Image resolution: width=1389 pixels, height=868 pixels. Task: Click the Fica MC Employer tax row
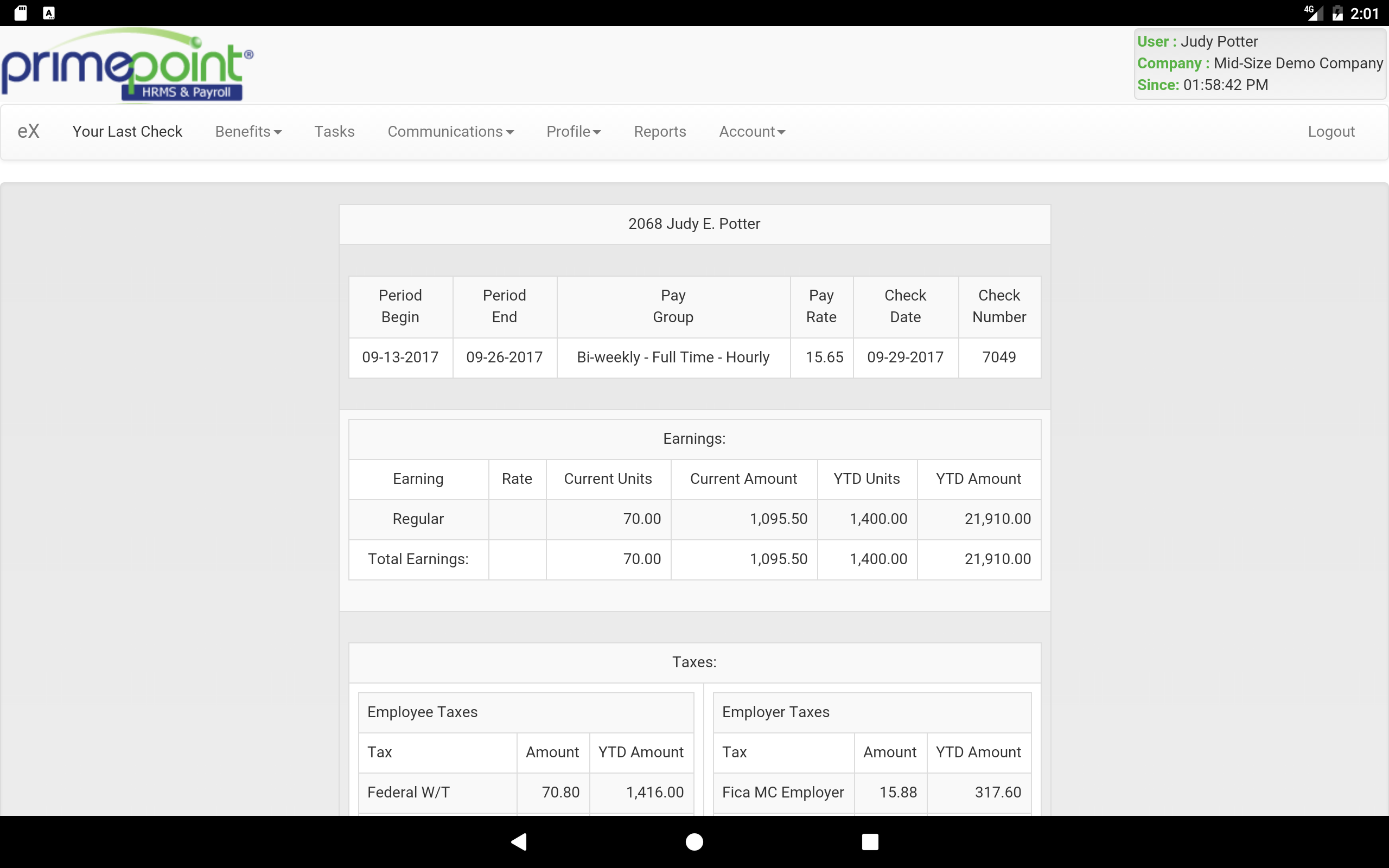coord(872,792)
